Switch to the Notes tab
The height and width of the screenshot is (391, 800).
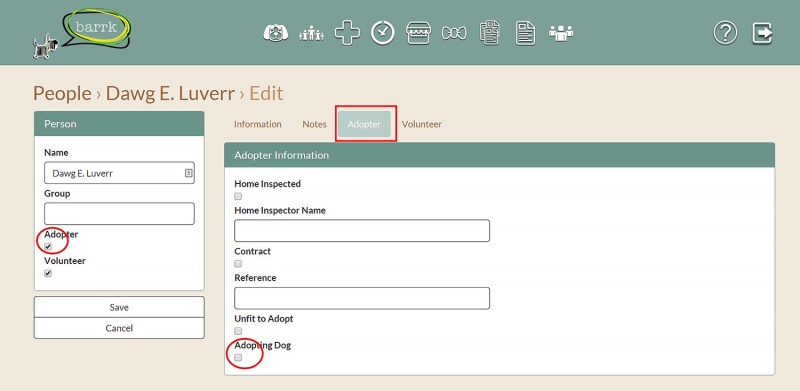pos(314,124)
